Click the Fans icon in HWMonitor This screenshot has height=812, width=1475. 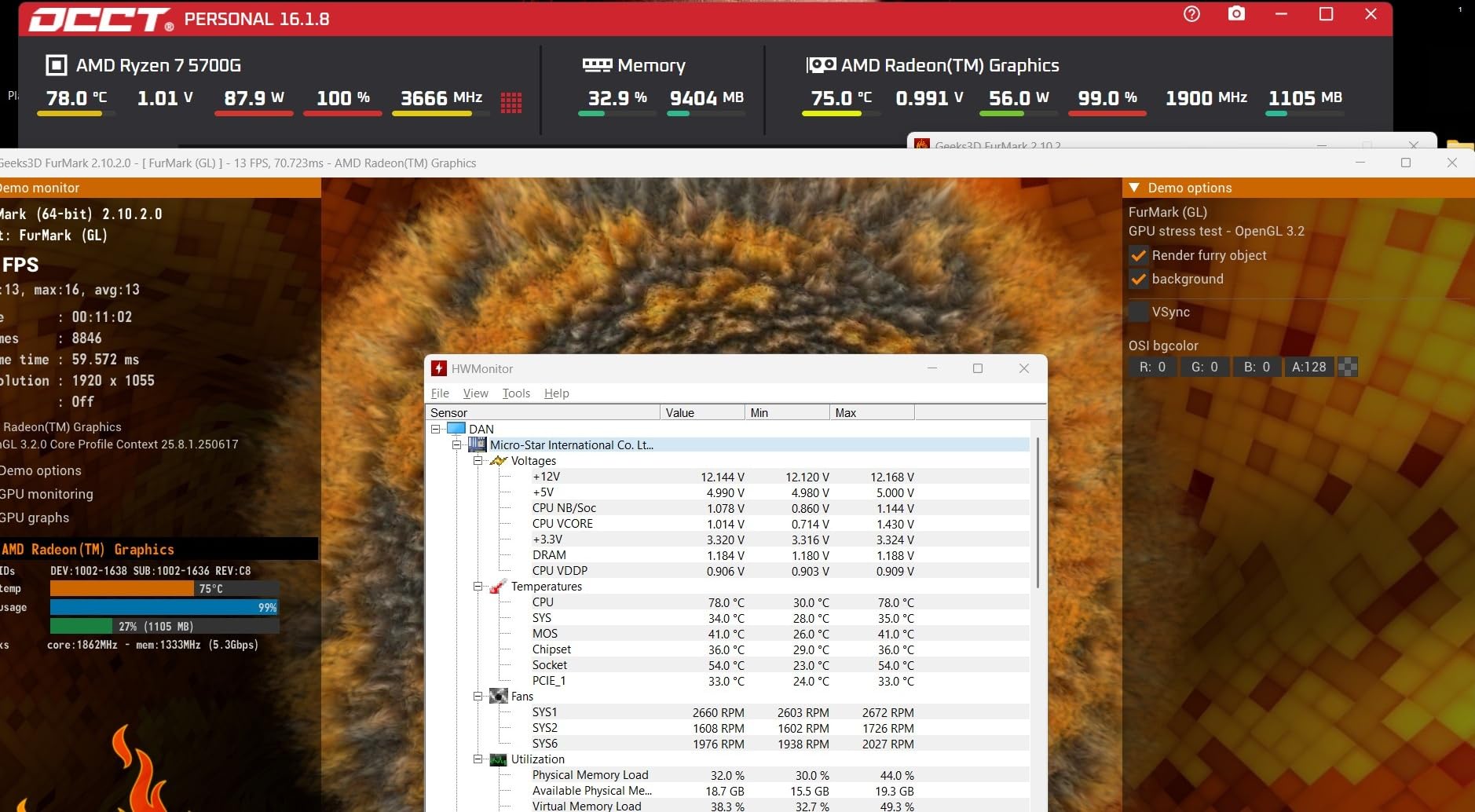click(499, 697)
